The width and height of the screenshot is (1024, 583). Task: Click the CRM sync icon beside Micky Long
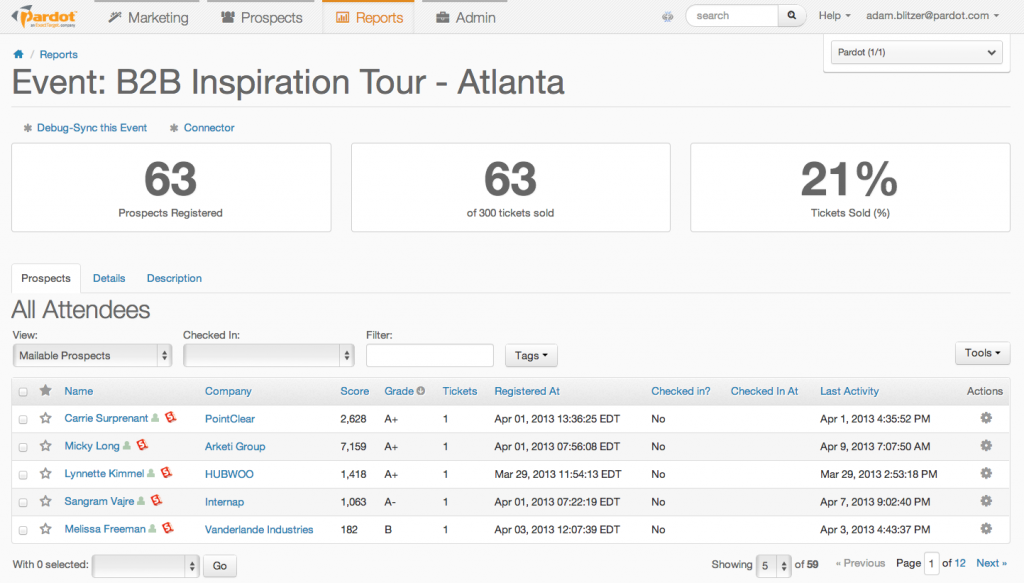pos(141,446)
